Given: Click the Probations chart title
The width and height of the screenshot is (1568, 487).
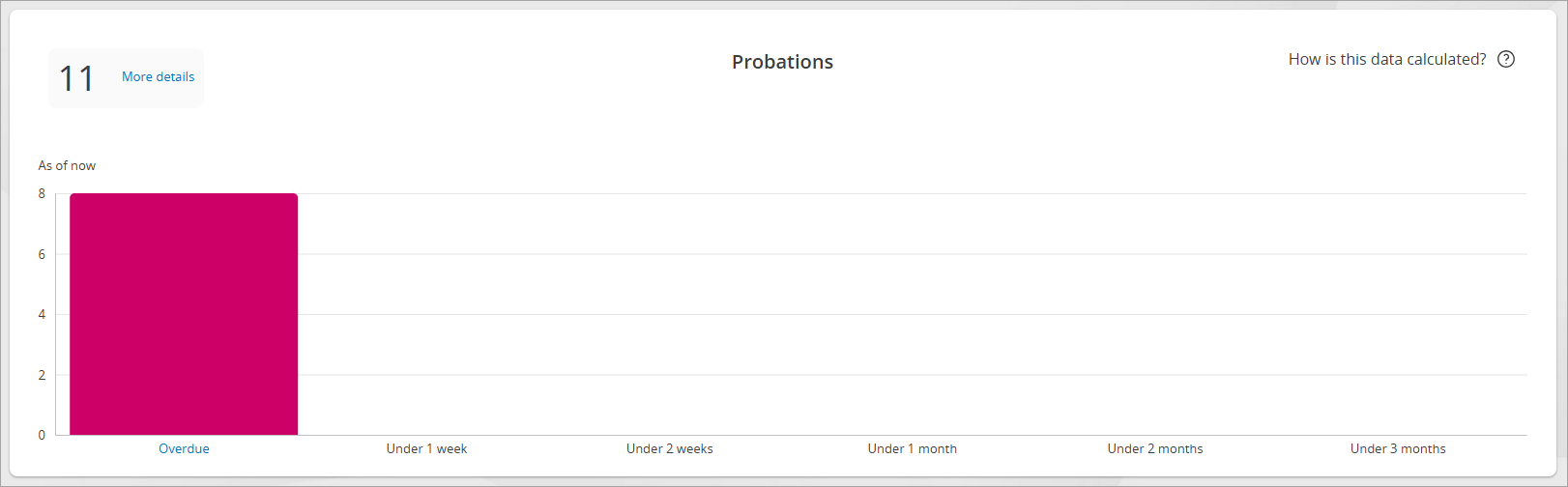Looking at the screenshot, I should pos(782,62).
